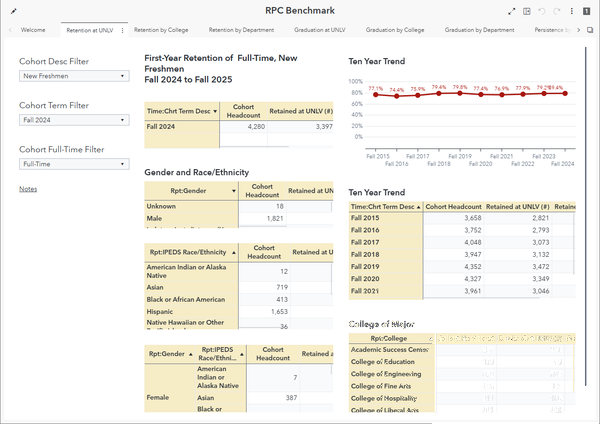Click the undo arrow icon
The width and height of the screenshot is (600, 424).
click(542, 11)
